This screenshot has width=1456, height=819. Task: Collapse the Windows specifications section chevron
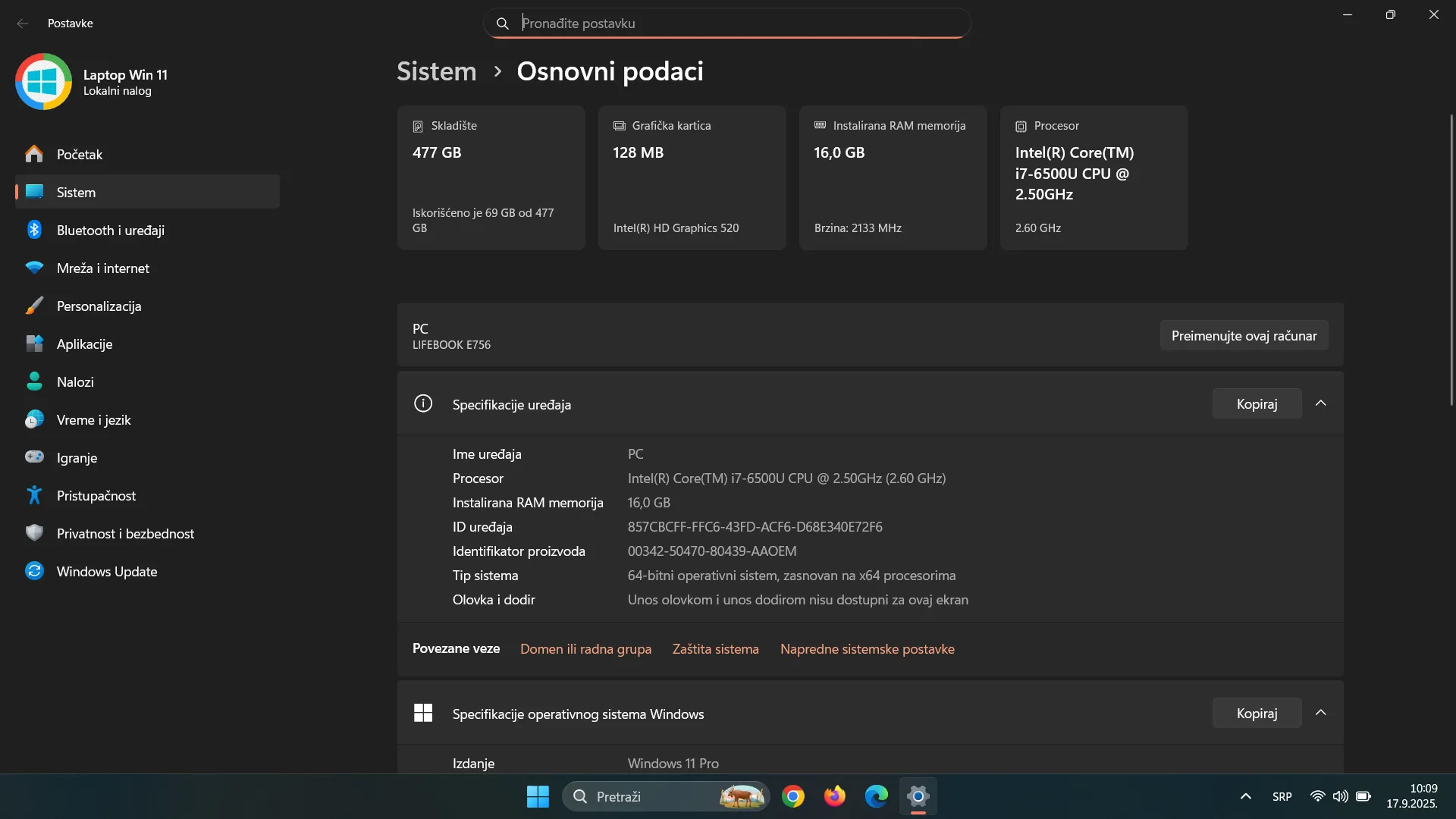coord(1320,713)
